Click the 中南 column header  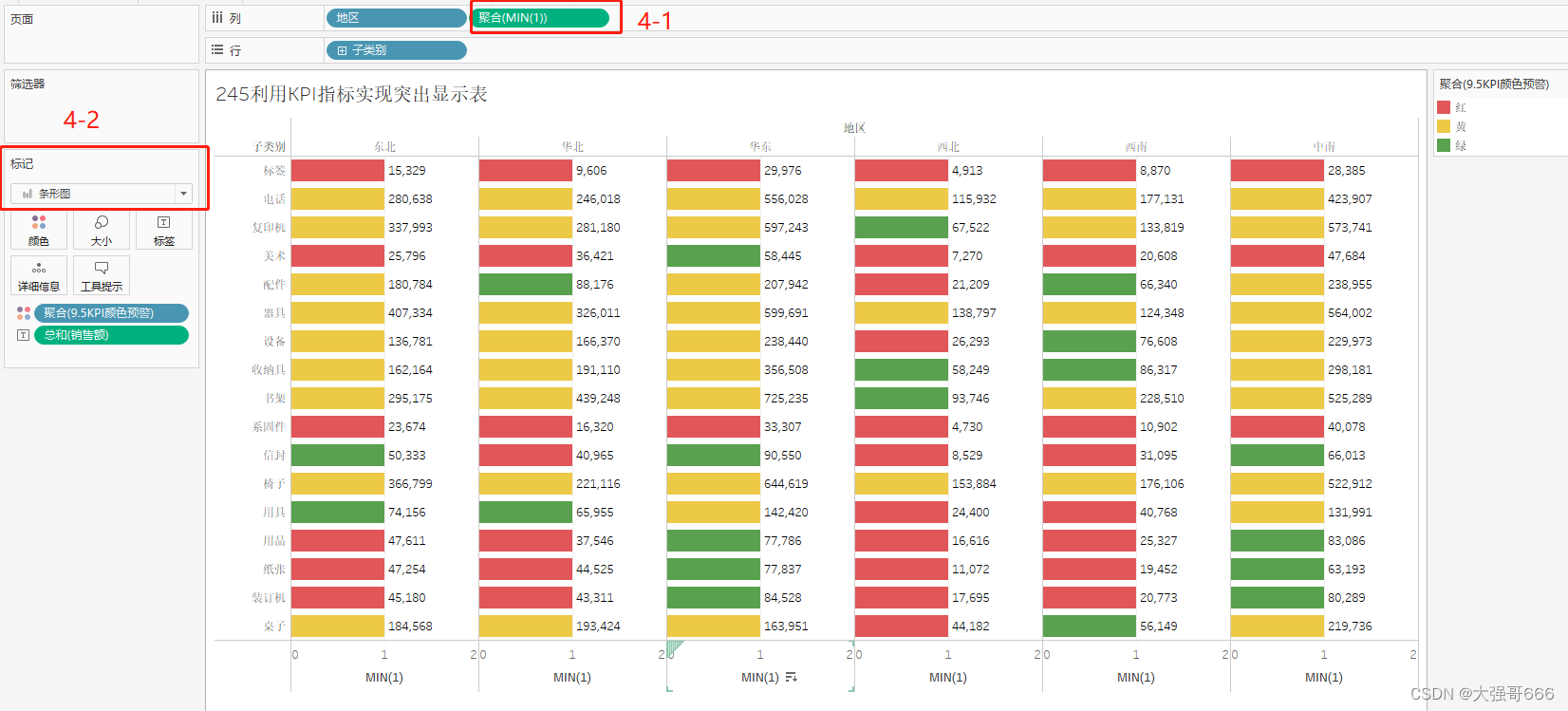(x=1324, y=146)
